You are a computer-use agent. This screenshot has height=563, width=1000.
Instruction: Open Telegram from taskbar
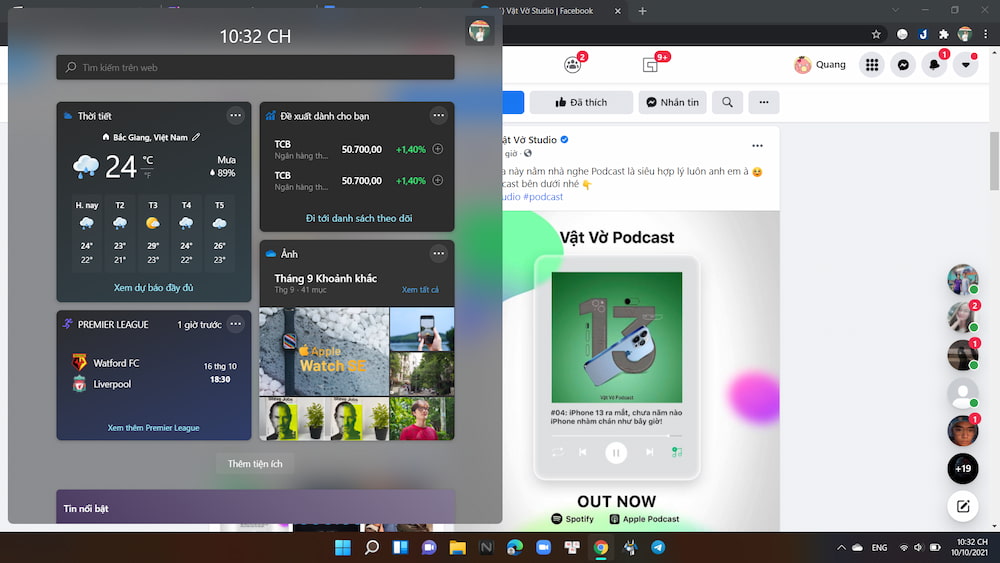point(658,547)
